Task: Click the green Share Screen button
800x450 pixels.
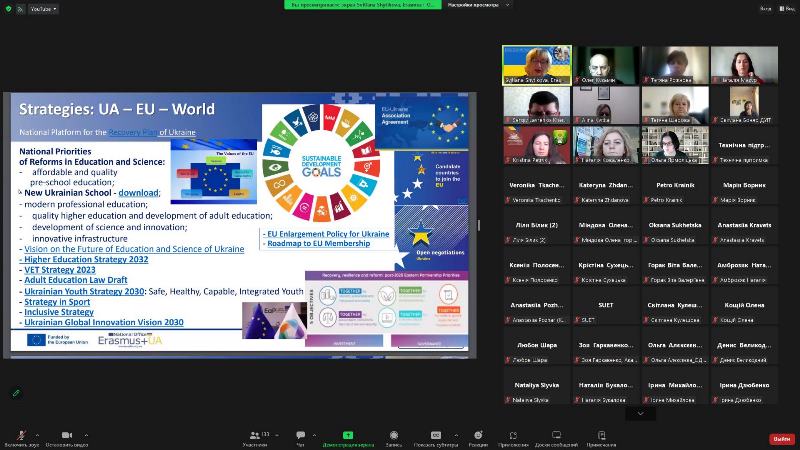Action: 348,438
